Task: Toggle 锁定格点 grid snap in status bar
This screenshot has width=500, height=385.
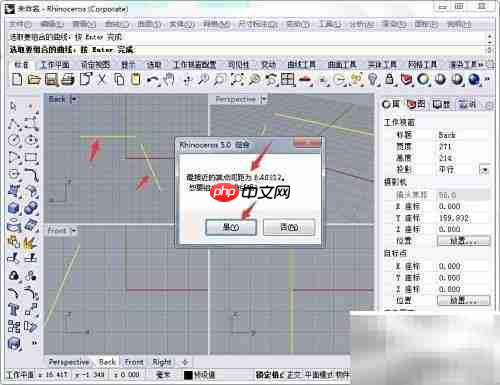Action: pos(271,375)
